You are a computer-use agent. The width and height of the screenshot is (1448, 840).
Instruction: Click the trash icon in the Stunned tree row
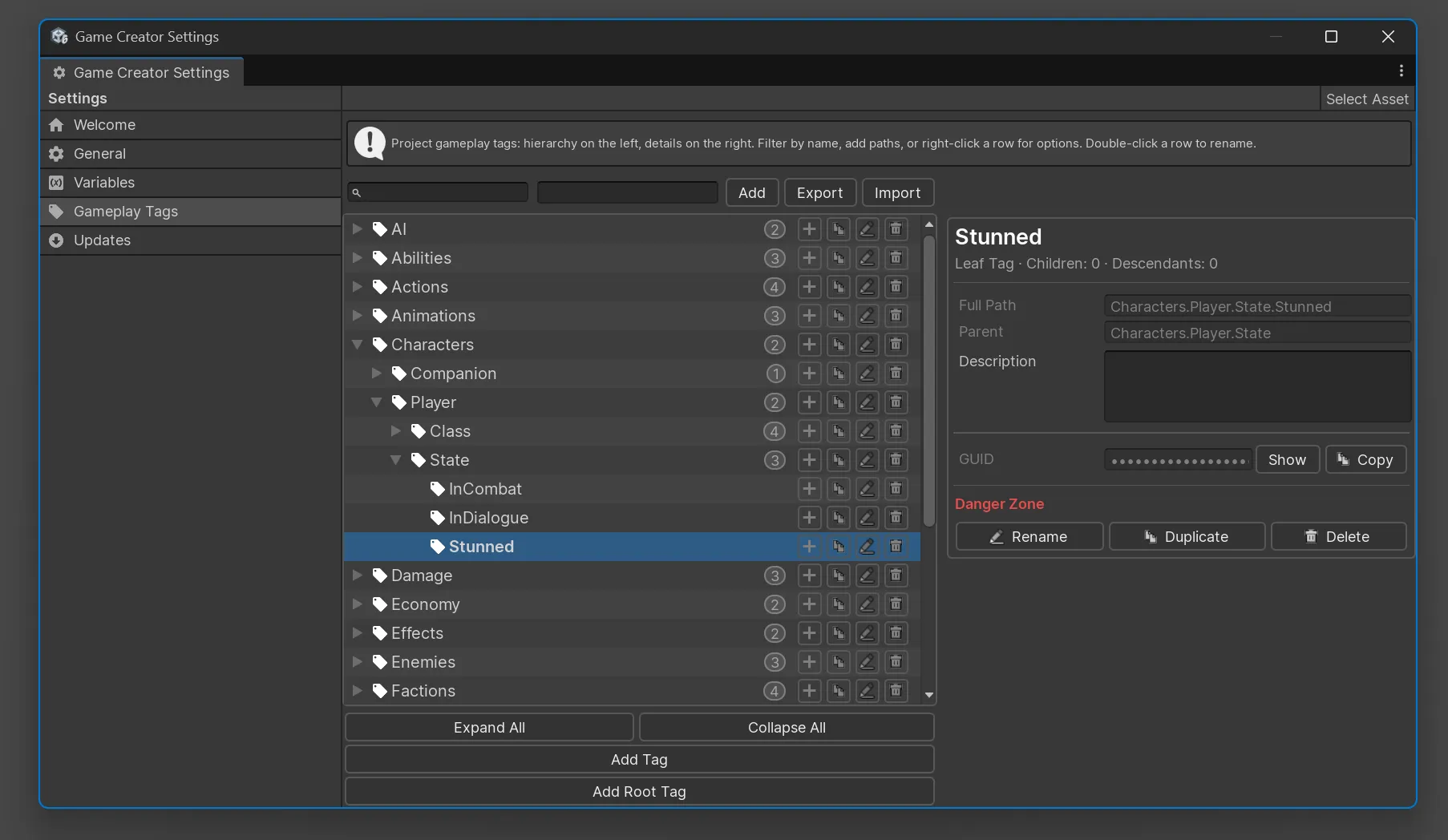tap(896, 547)
